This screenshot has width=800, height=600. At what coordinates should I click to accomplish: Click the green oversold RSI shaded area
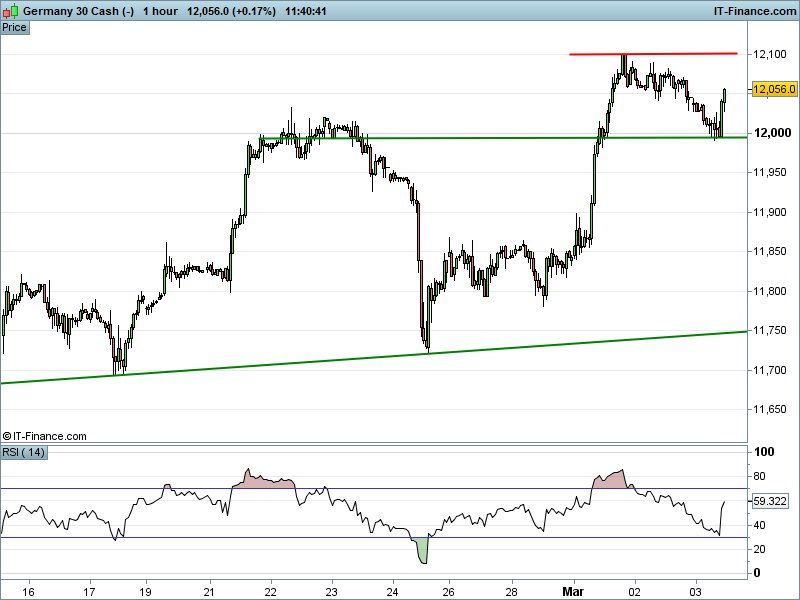pos(421,550)
